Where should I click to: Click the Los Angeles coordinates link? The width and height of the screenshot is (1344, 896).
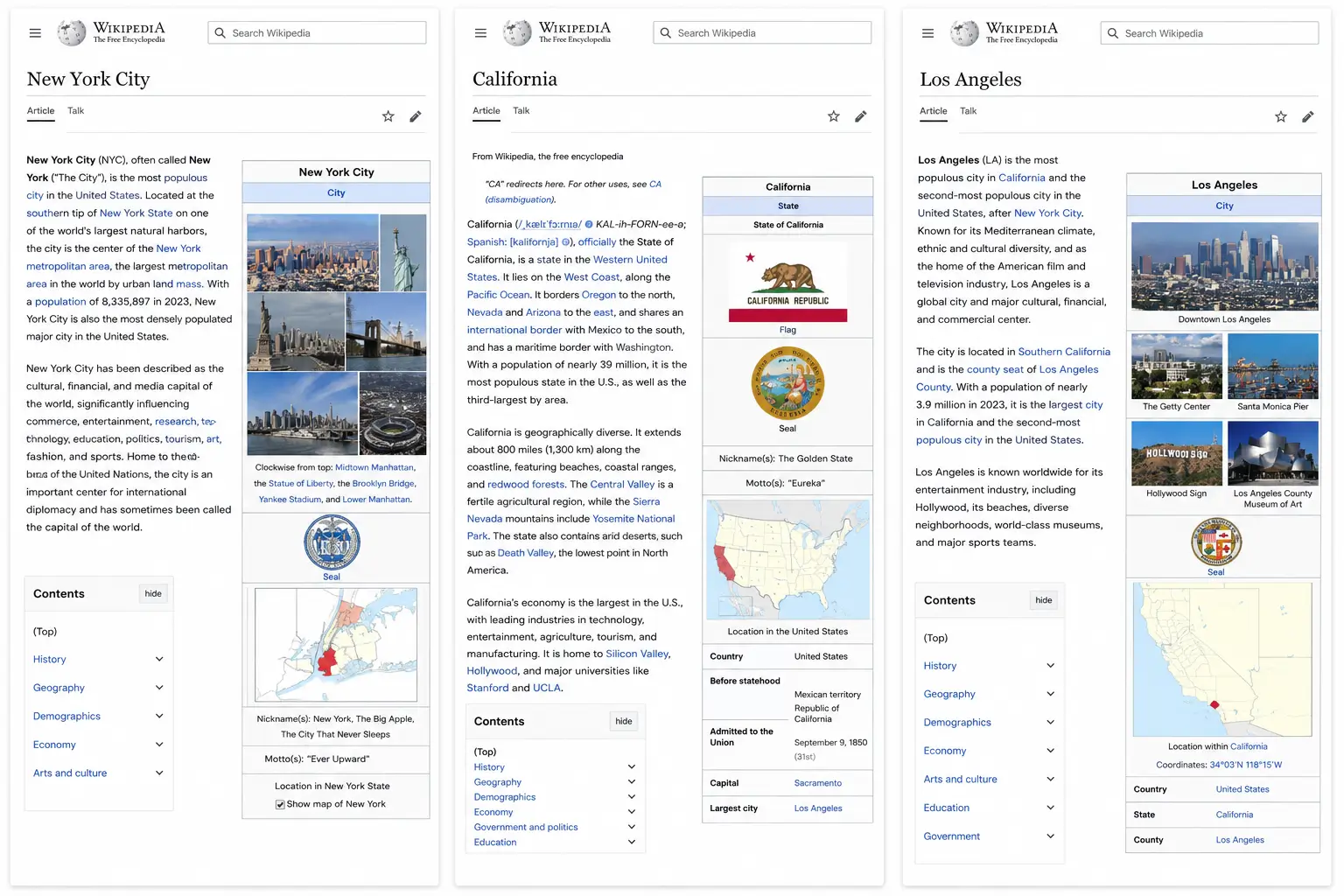coord(1246,765)
